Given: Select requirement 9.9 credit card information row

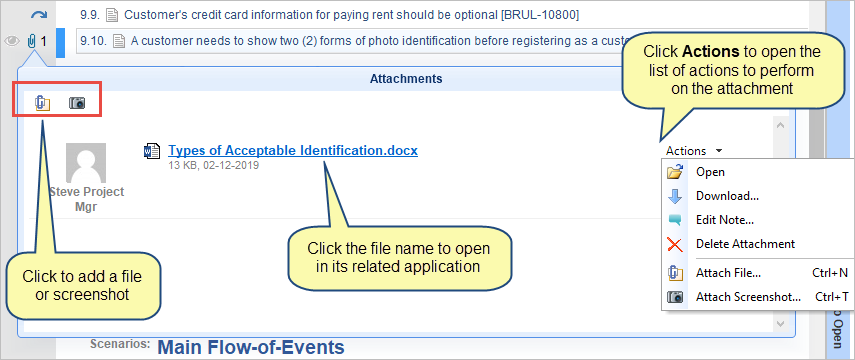Looking at the screenshot, I should pyautogui.click(x=351, y=15).
